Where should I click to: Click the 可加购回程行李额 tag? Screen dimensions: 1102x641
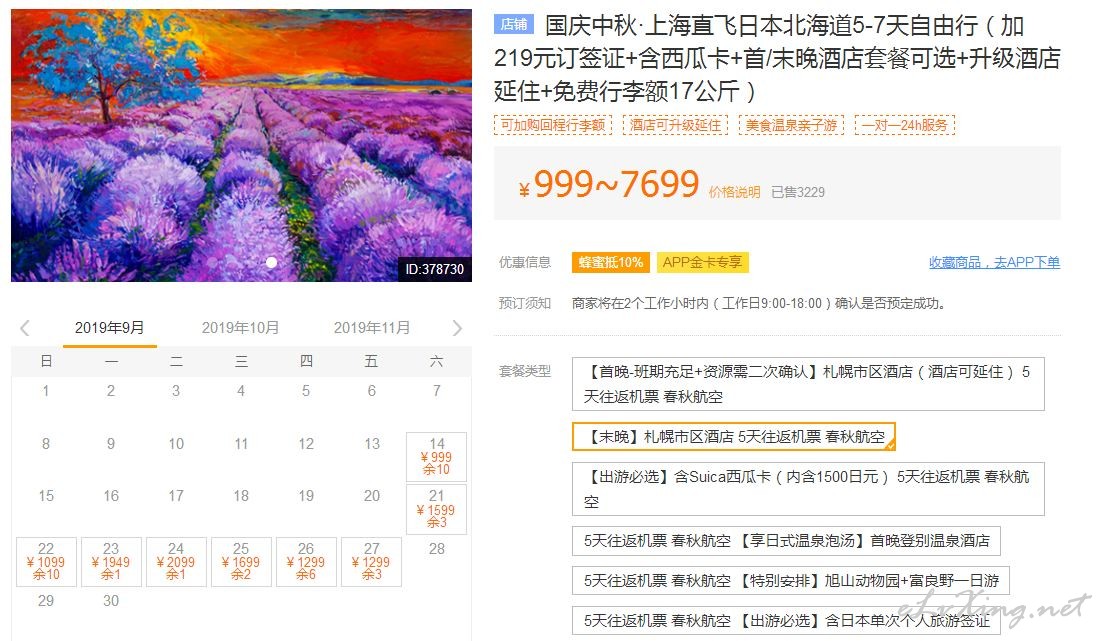pos(553,125)
